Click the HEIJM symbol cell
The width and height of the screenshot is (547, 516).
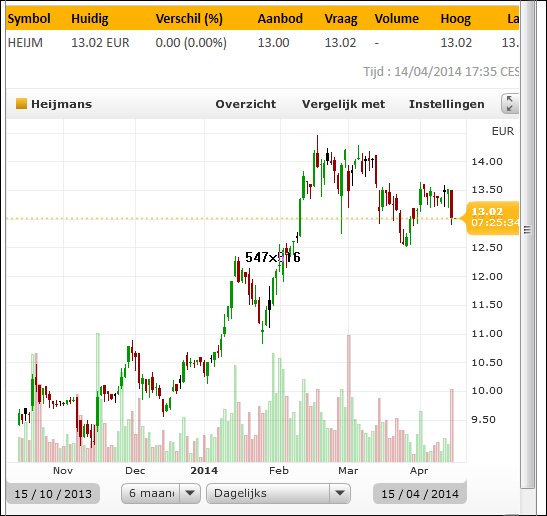[x=25, y=43]
